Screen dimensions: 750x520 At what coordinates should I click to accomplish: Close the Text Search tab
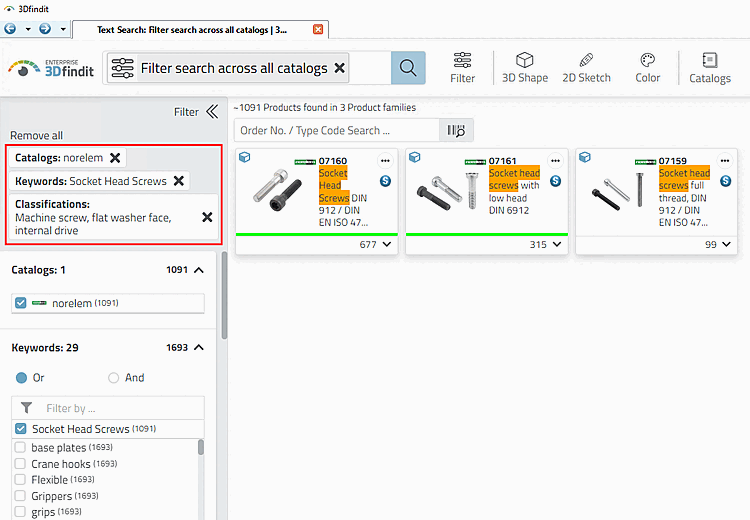(318, 30)
